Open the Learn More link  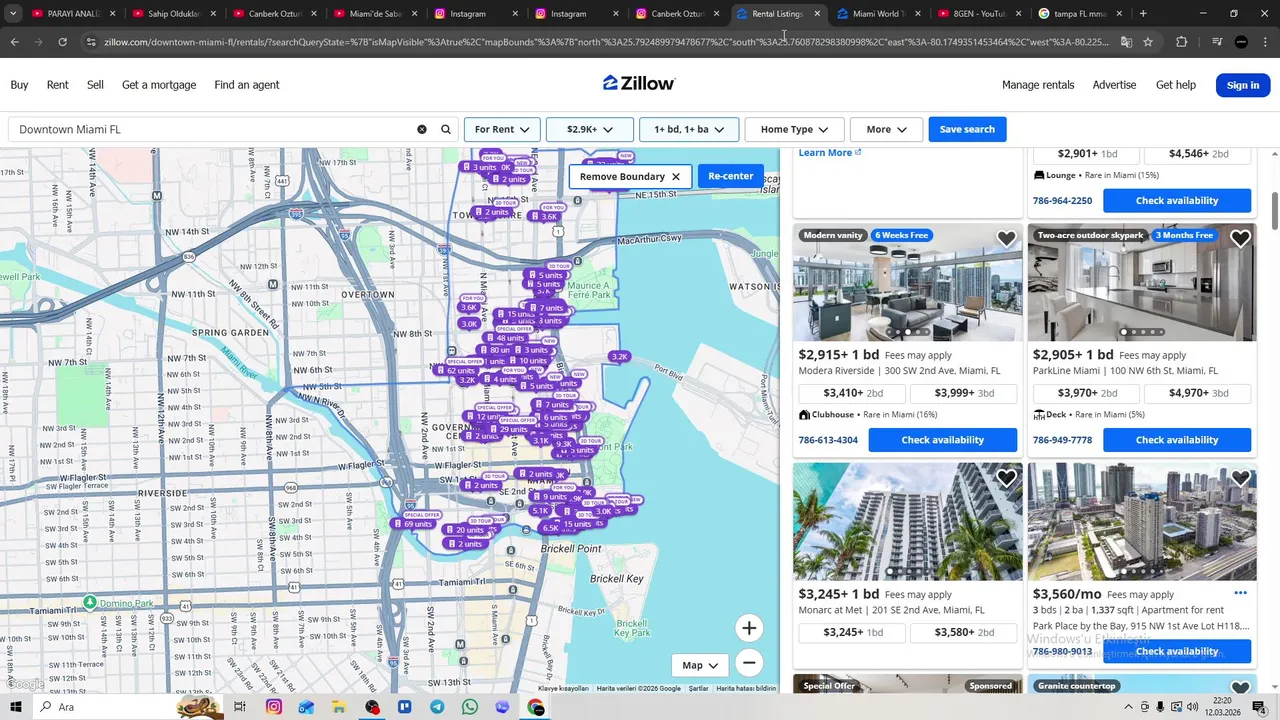829,153
